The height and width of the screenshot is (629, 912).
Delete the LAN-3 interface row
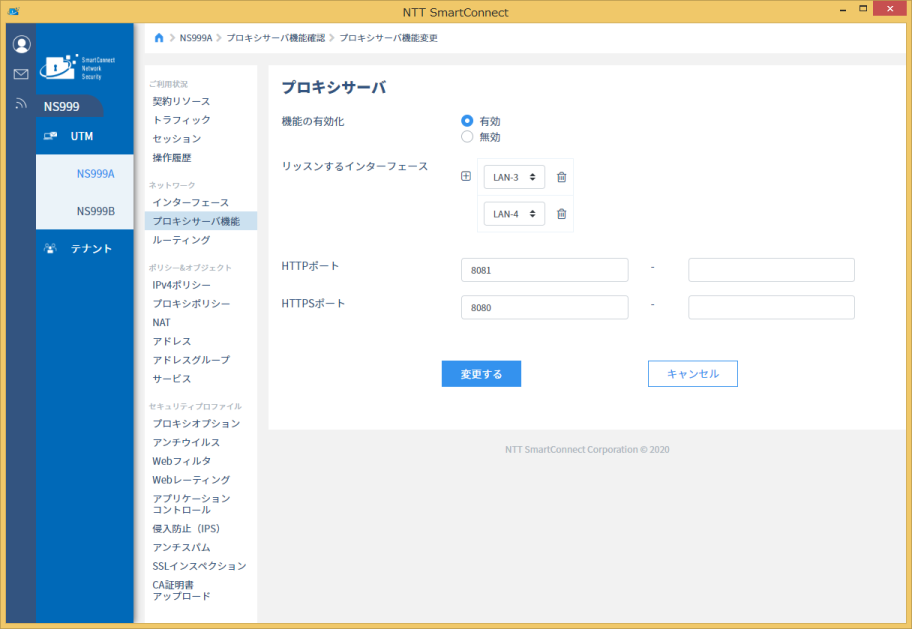tap(561, 177)
